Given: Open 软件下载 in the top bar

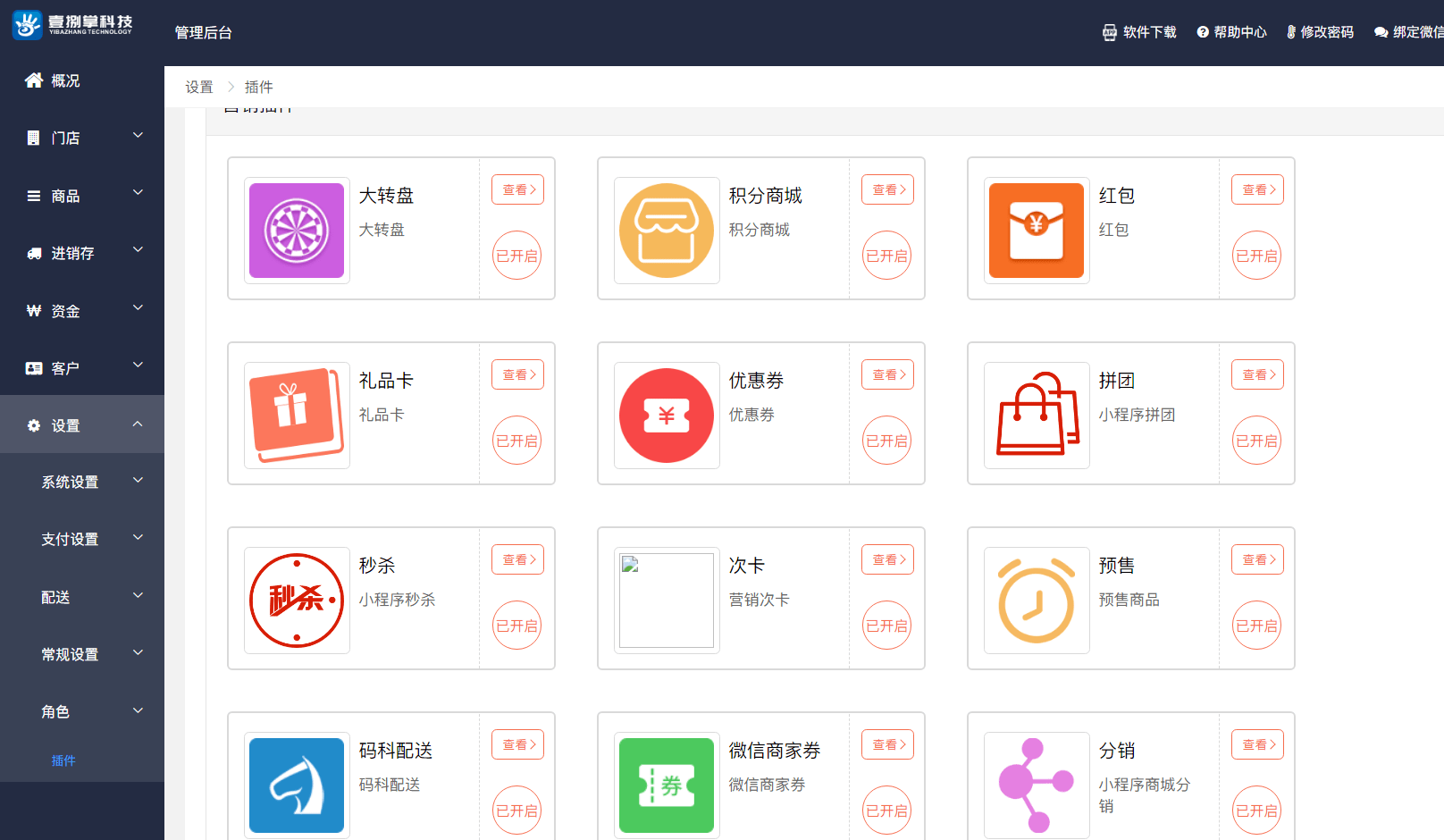Looking at the screenshot, I should click(x=1139, y=32).
